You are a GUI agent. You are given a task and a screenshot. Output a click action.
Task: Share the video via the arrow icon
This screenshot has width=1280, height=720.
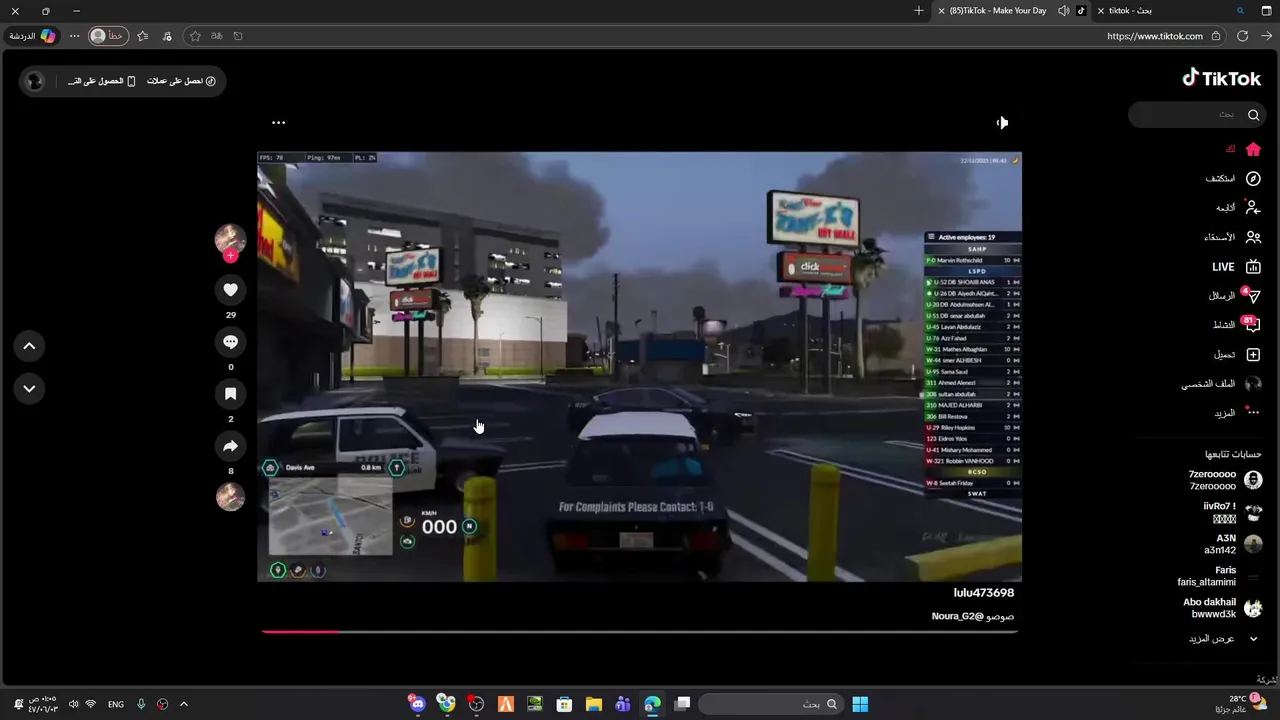point(230,446)
